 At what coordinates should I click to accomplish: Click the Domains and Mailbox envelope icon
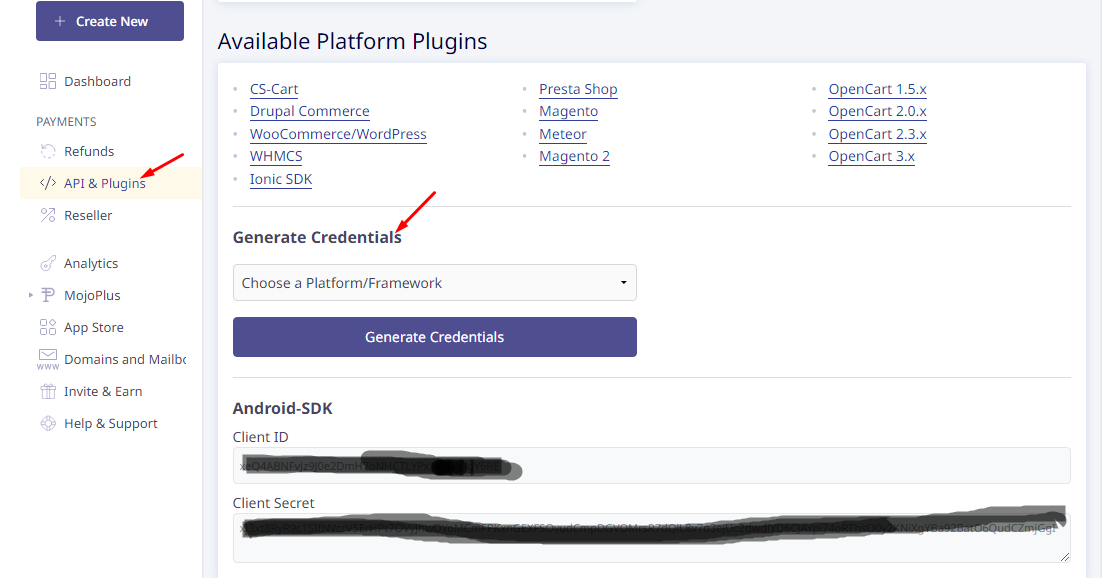(47, 358)
